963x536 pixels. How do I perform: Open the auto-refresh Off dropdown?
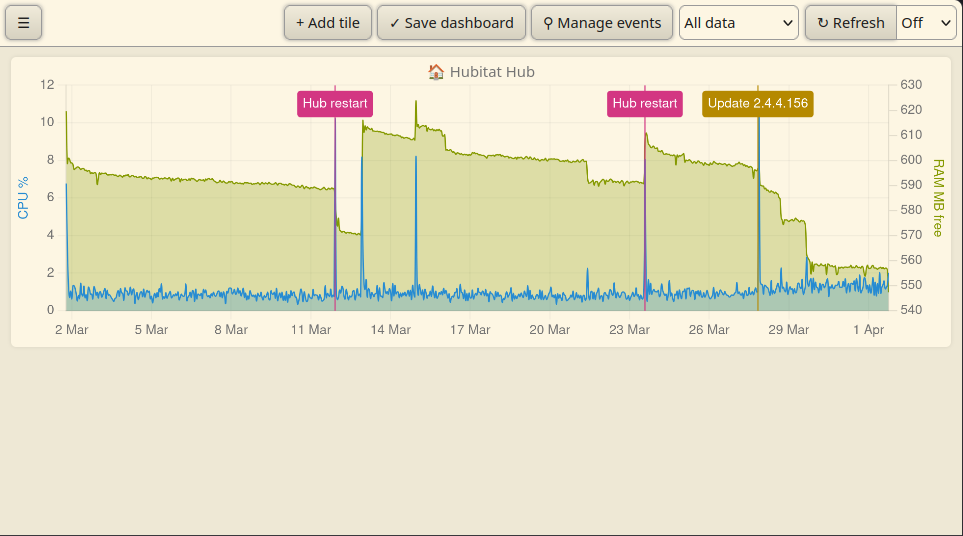coord(926,23)
